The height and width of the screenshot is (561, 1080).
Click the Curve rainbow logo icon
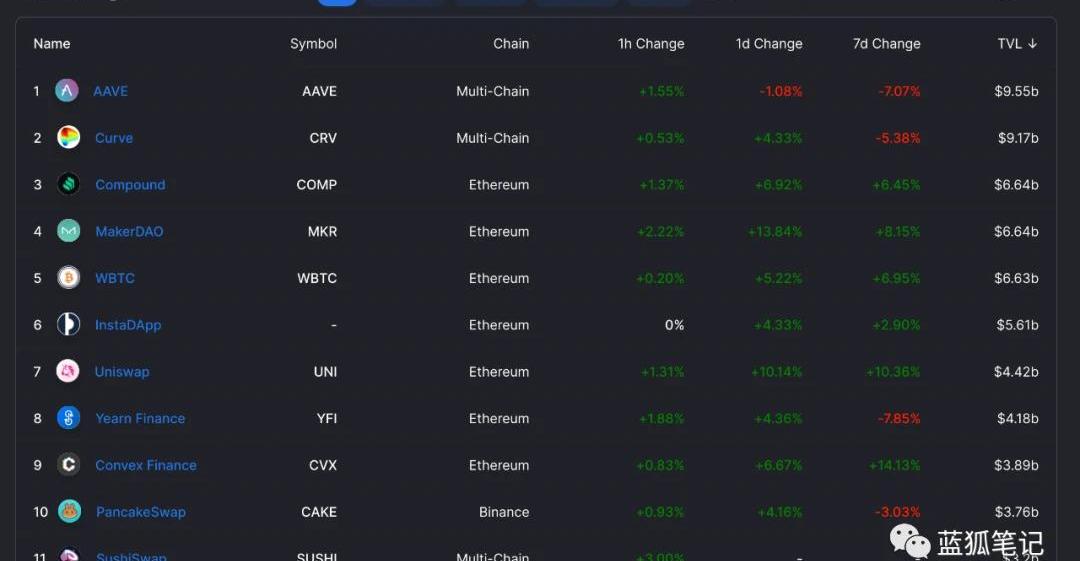[x=69, y=138]
